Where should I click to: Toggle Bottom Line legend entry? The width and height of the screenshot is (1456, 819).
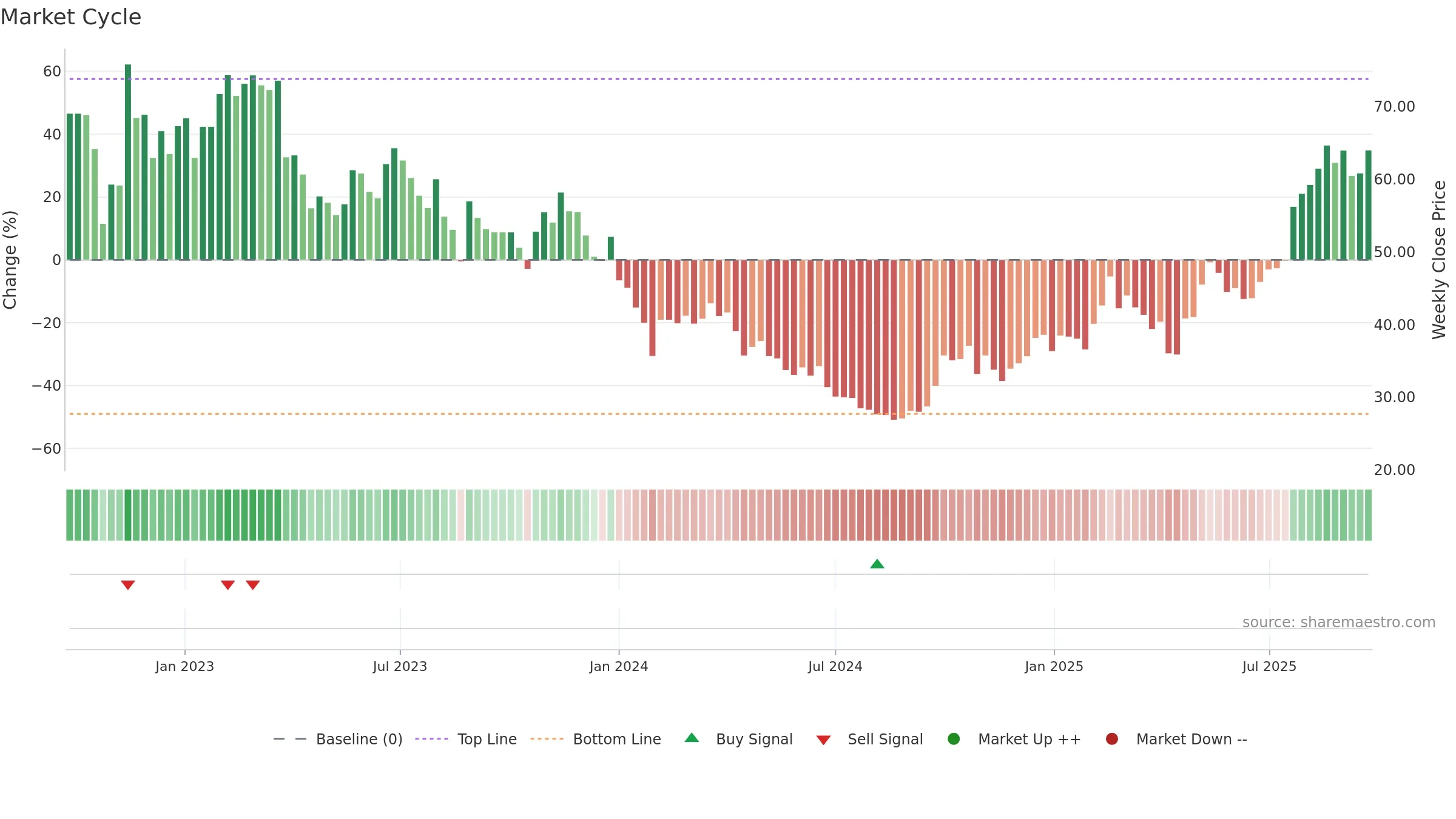click(596, 739)
